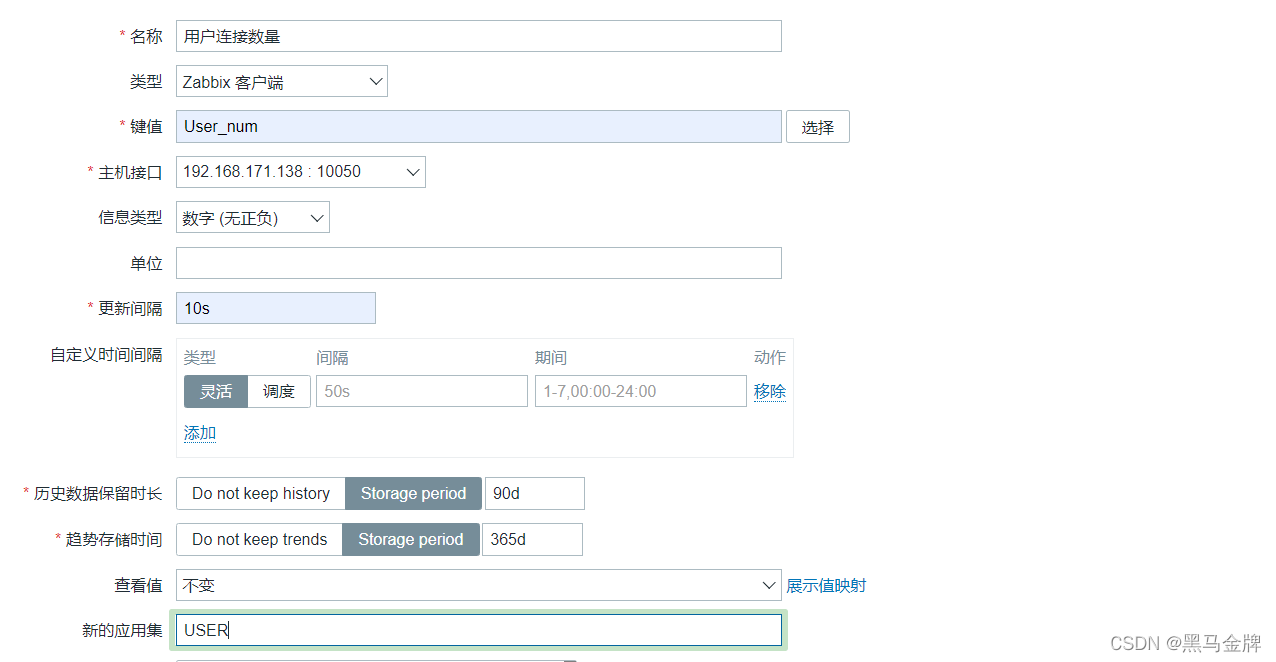Click the 新的应用集 USER input field
Image resolution: width=1276 pixels, height=662 pixels.
point(478,630)
